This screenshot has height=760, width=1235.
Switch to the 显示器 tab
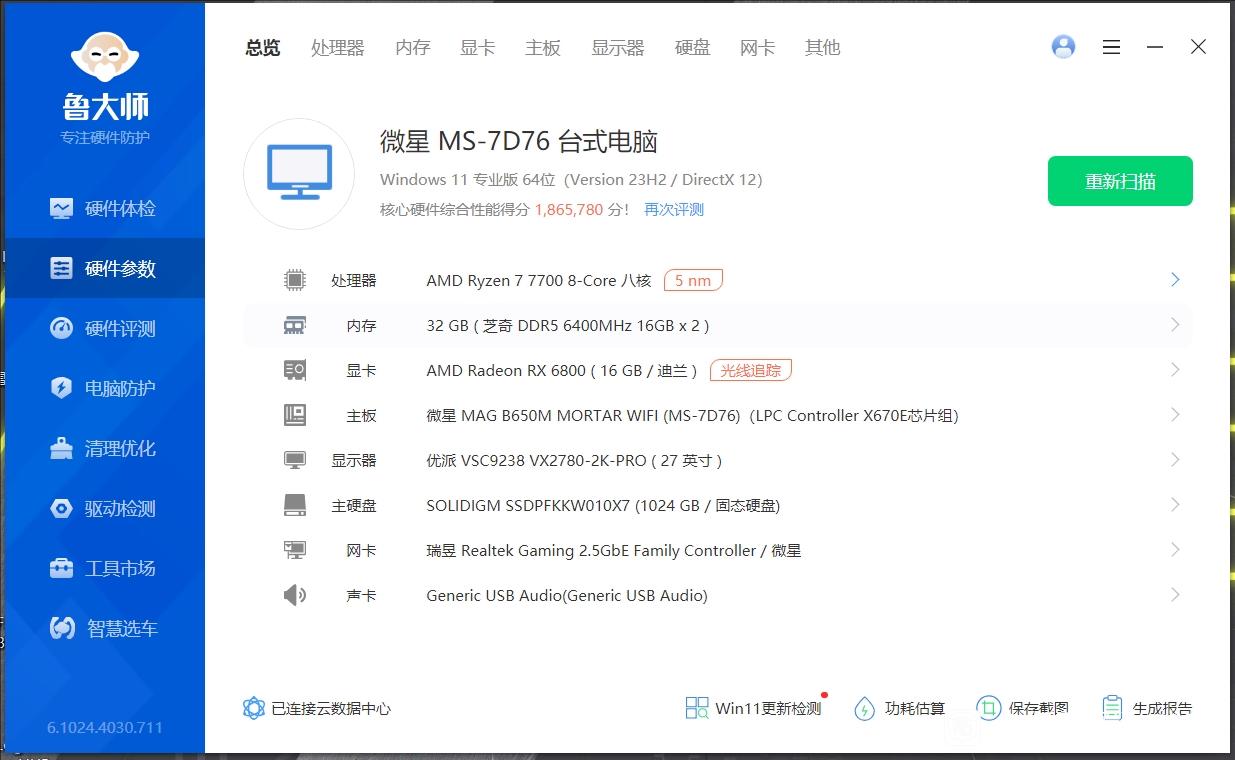618,48
